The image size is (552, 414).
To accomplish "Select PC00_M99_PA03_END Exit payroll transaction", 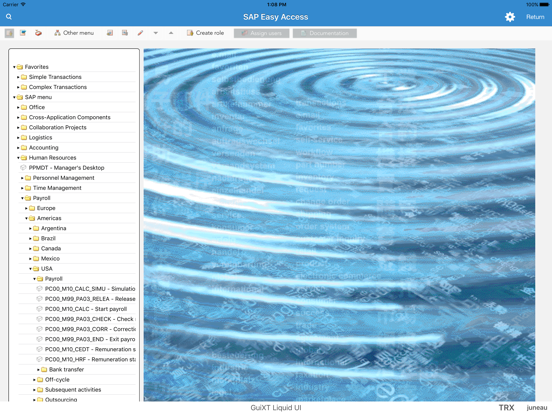I will 90,339.
